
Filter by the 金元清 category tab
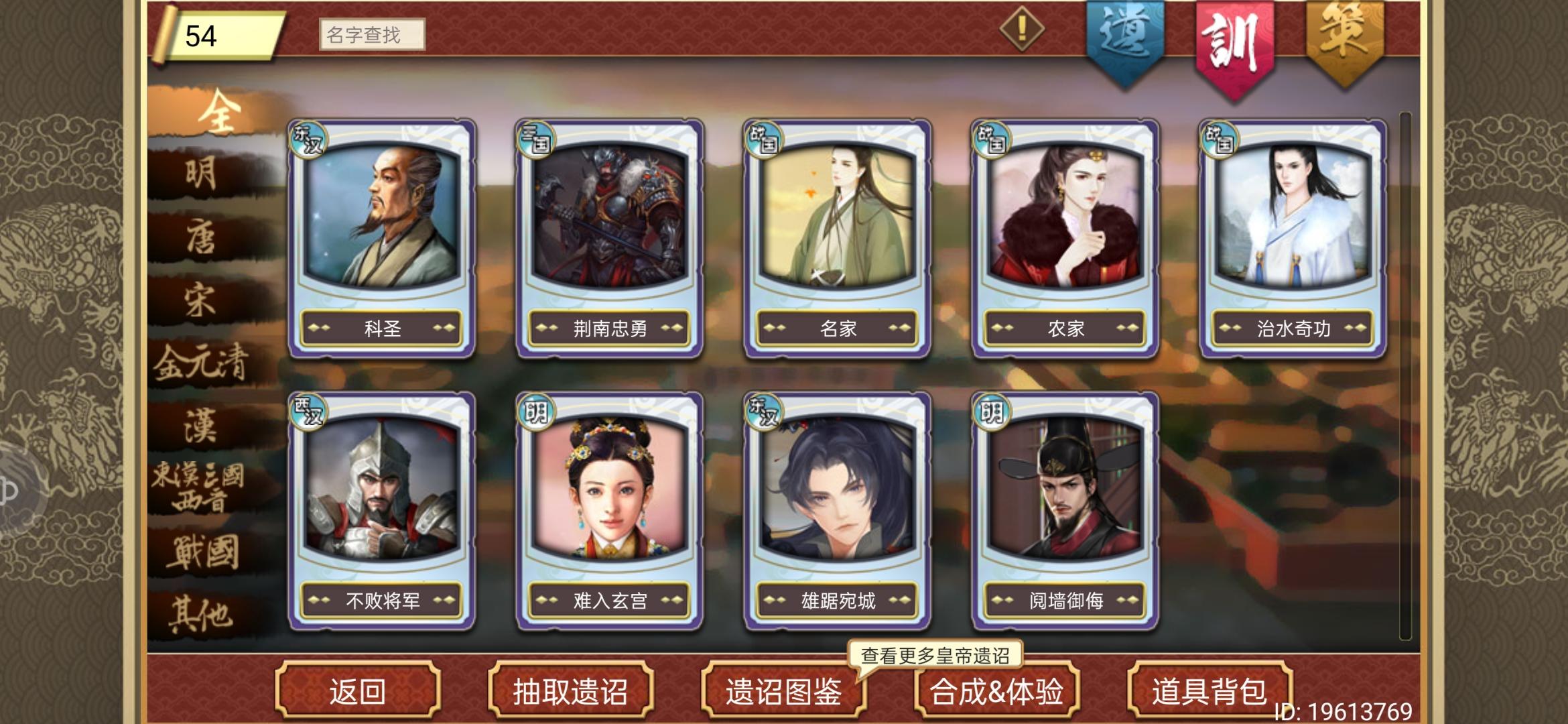tap(201, 363)
